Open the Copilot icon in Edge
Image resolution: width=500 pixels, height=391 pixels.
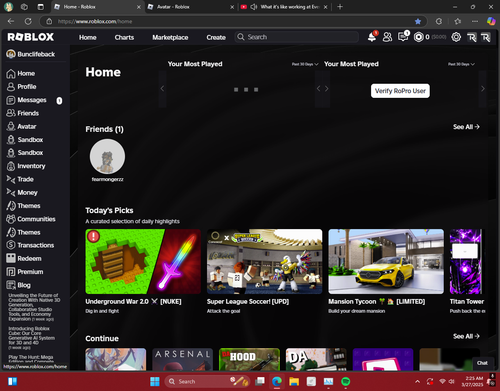(491, 21)
